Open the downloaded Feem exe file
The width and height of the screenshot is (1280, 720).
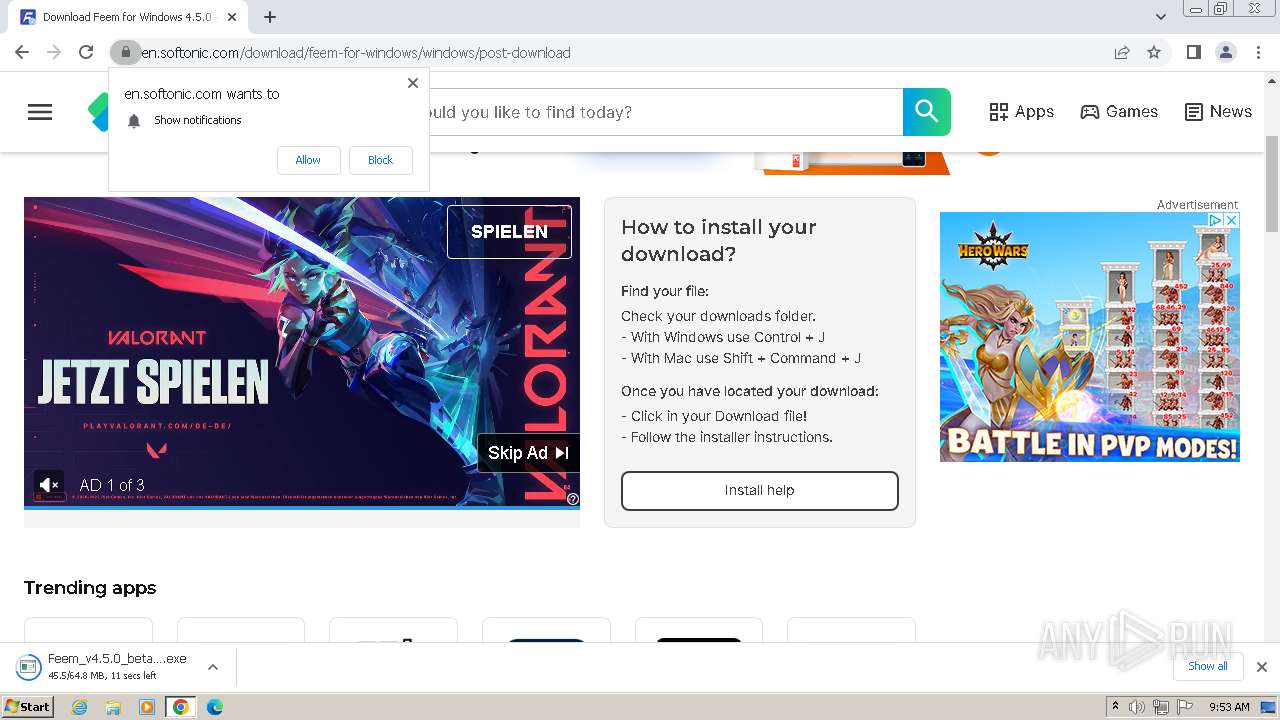(103, 667)
